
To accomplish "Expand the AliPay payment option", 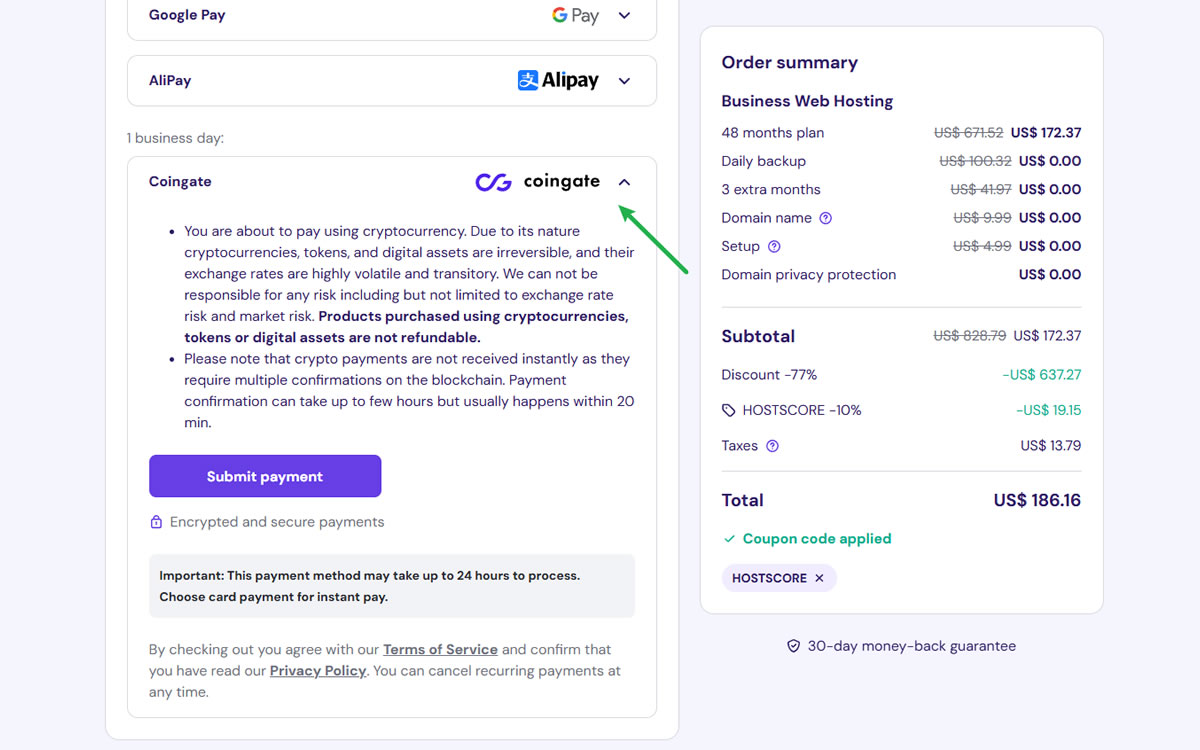I will tap(624, 81).
